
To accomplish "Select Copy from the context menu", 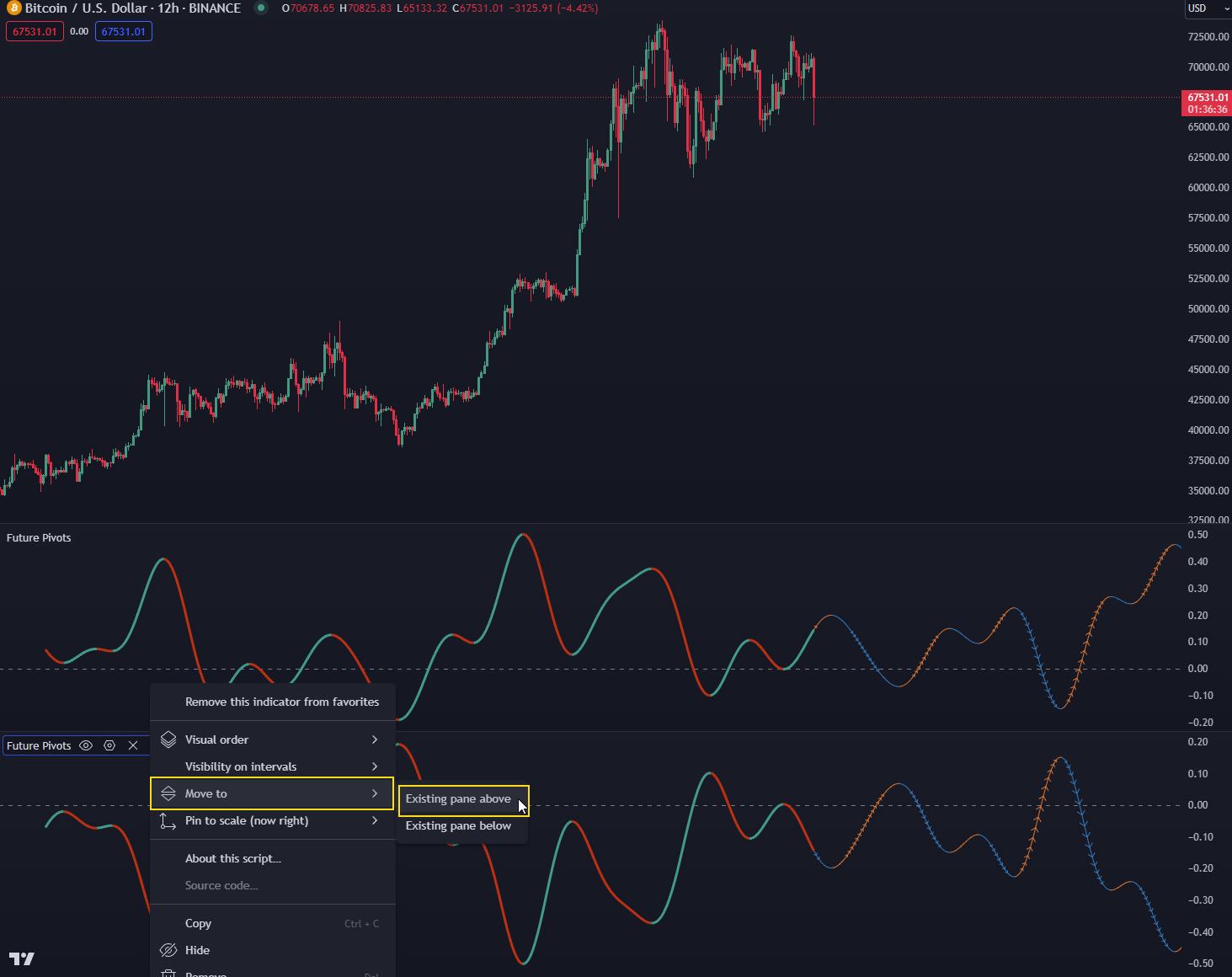I will 198,923.
